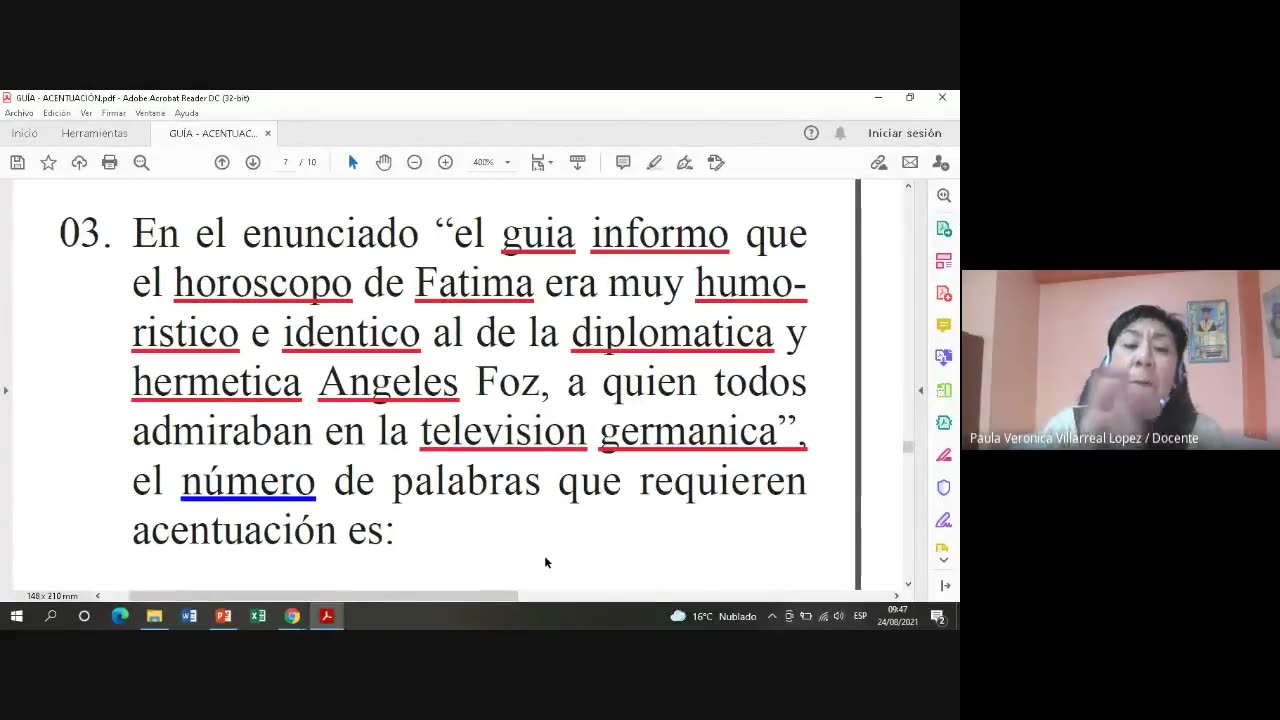Click the vertical scrollbar up arrow

click(908, 187)
